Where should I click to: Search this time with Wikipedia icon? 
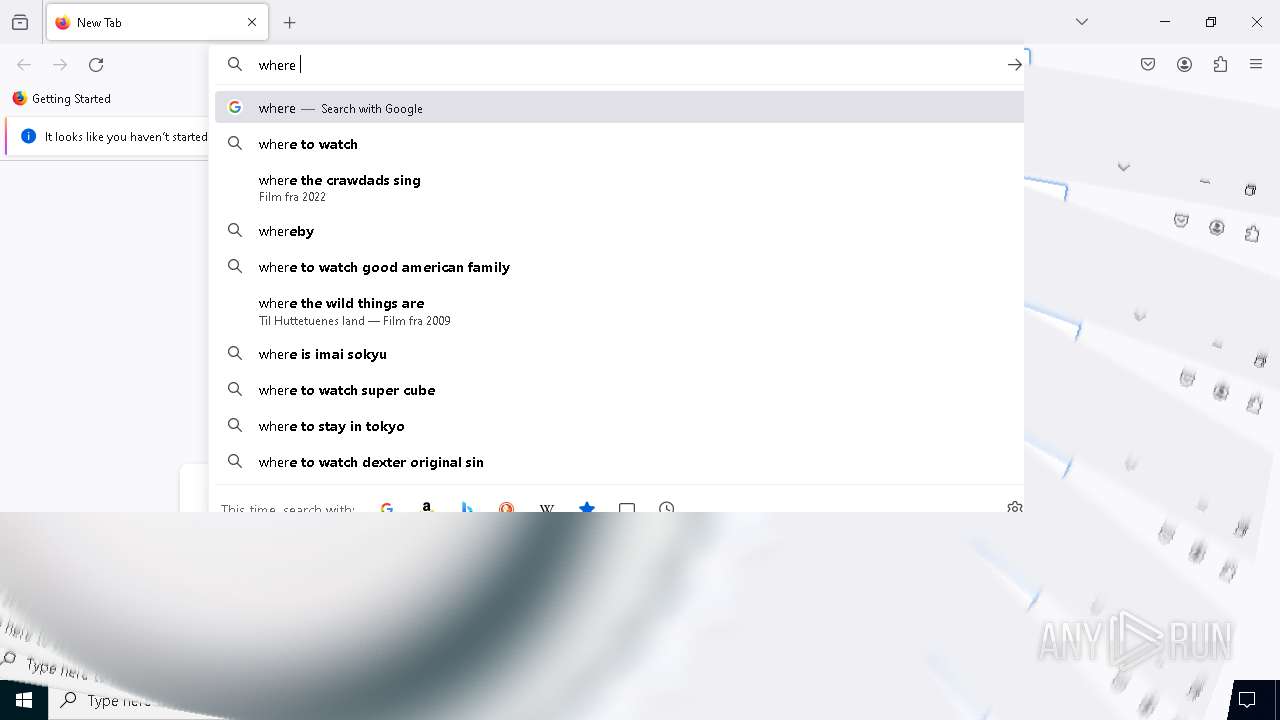tap(547, 507)
